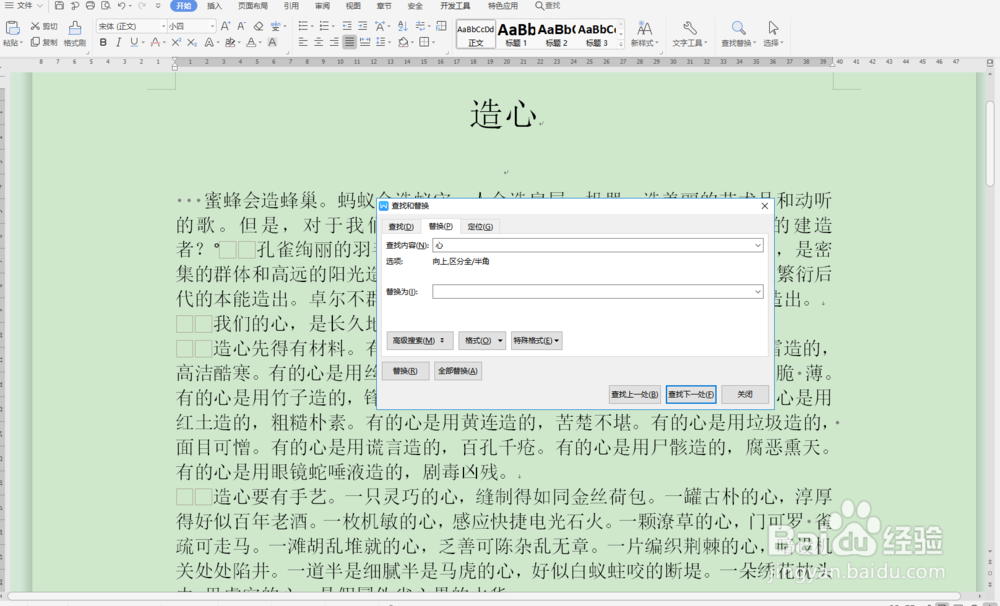The image size is (1000, 606).
Task: Click the Copy (复制) button
Action: point(44,42)
